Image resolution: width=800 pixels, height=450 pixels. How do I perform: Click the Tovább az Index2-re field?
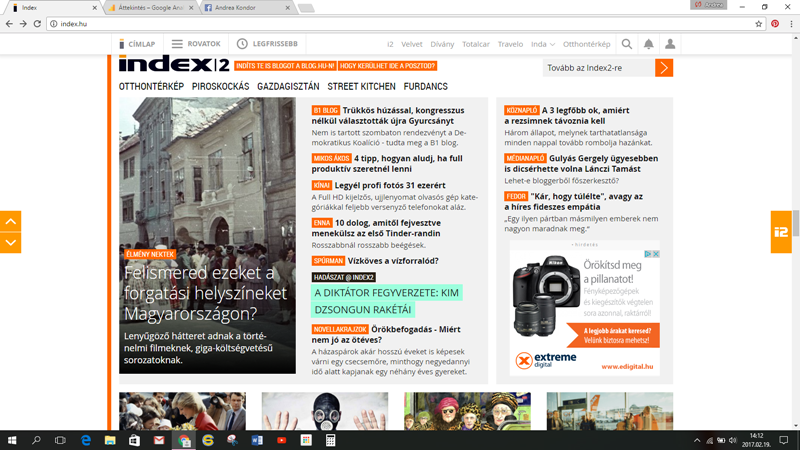pyautogui.click(x=599, y=68)
